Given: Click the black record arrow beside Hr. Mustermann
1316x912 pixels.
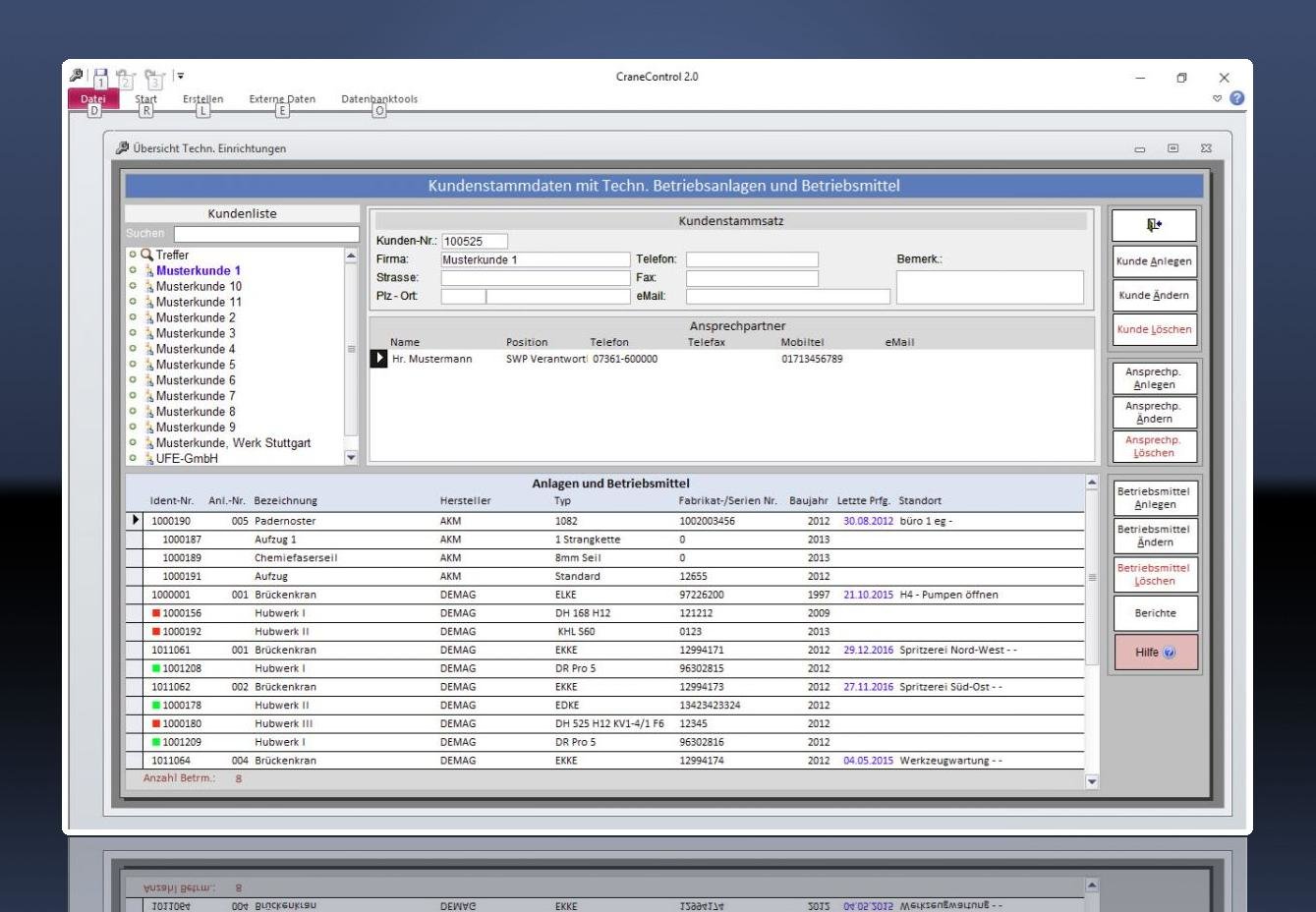Looking at the screenshot, I should 378,359.
